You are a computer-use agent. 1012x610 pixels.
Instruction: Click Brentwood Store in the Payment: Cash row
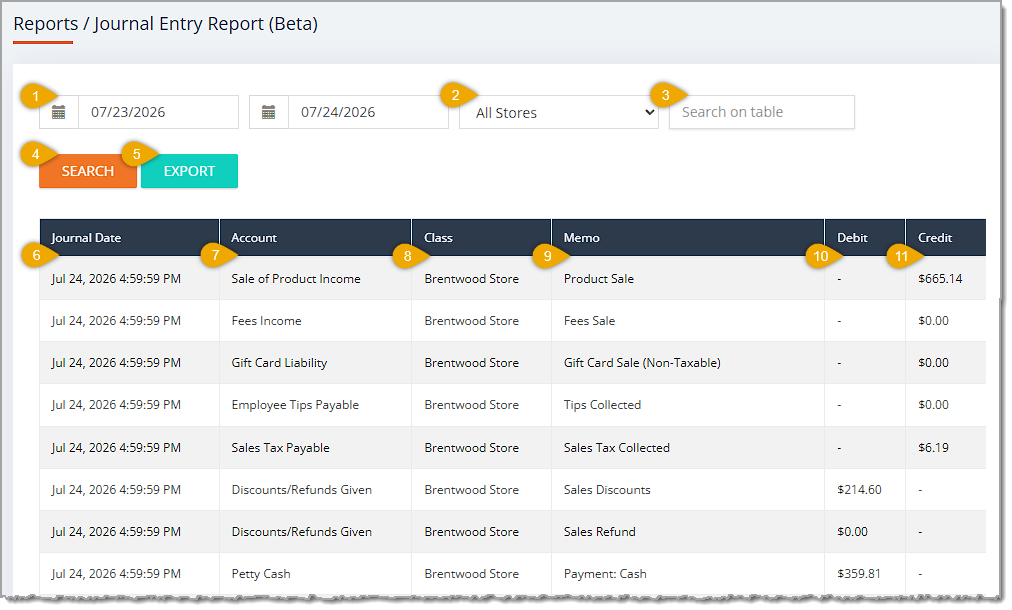(x=472, y=574)
